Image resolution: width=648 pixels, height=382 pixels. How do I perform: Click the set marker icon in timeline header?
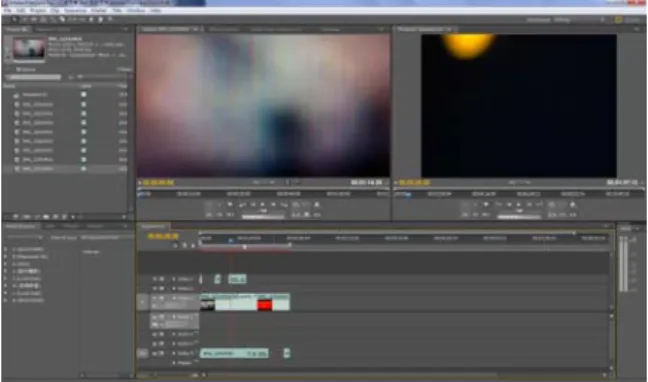click(193, 246)
